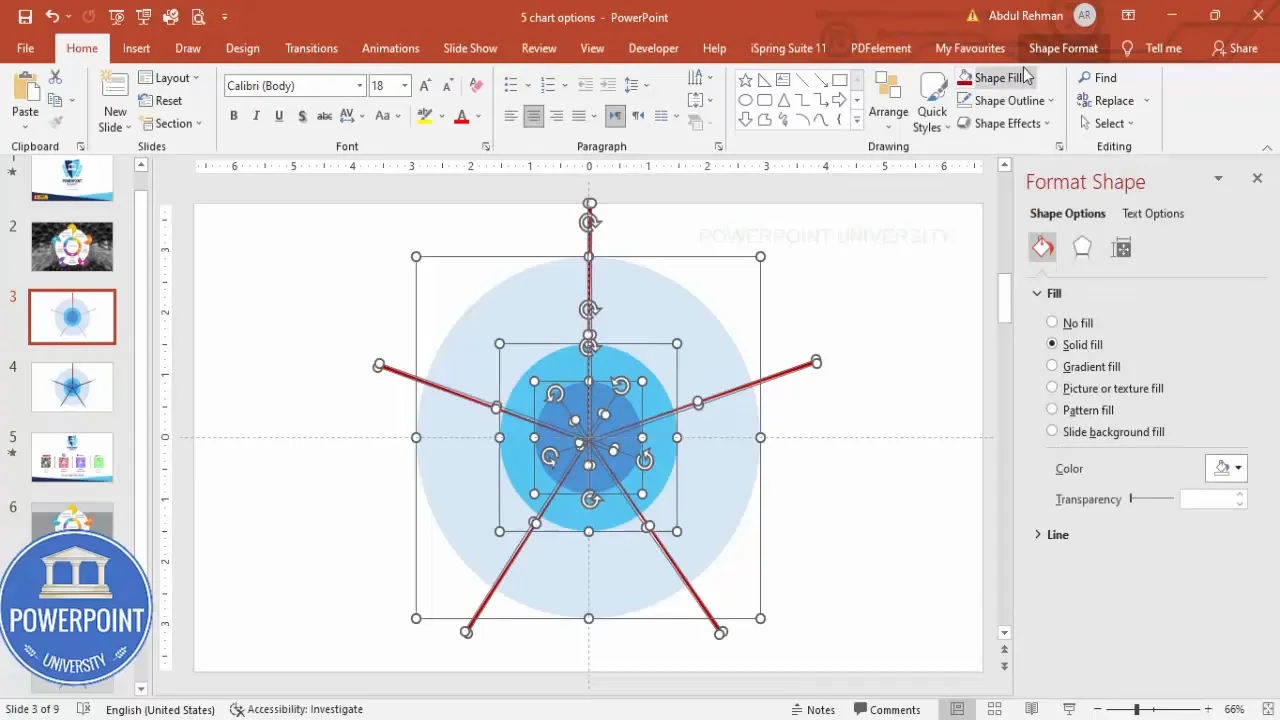Click the Find button
Viewport: 1280px width, 720px height.
tap(1097, 78)
